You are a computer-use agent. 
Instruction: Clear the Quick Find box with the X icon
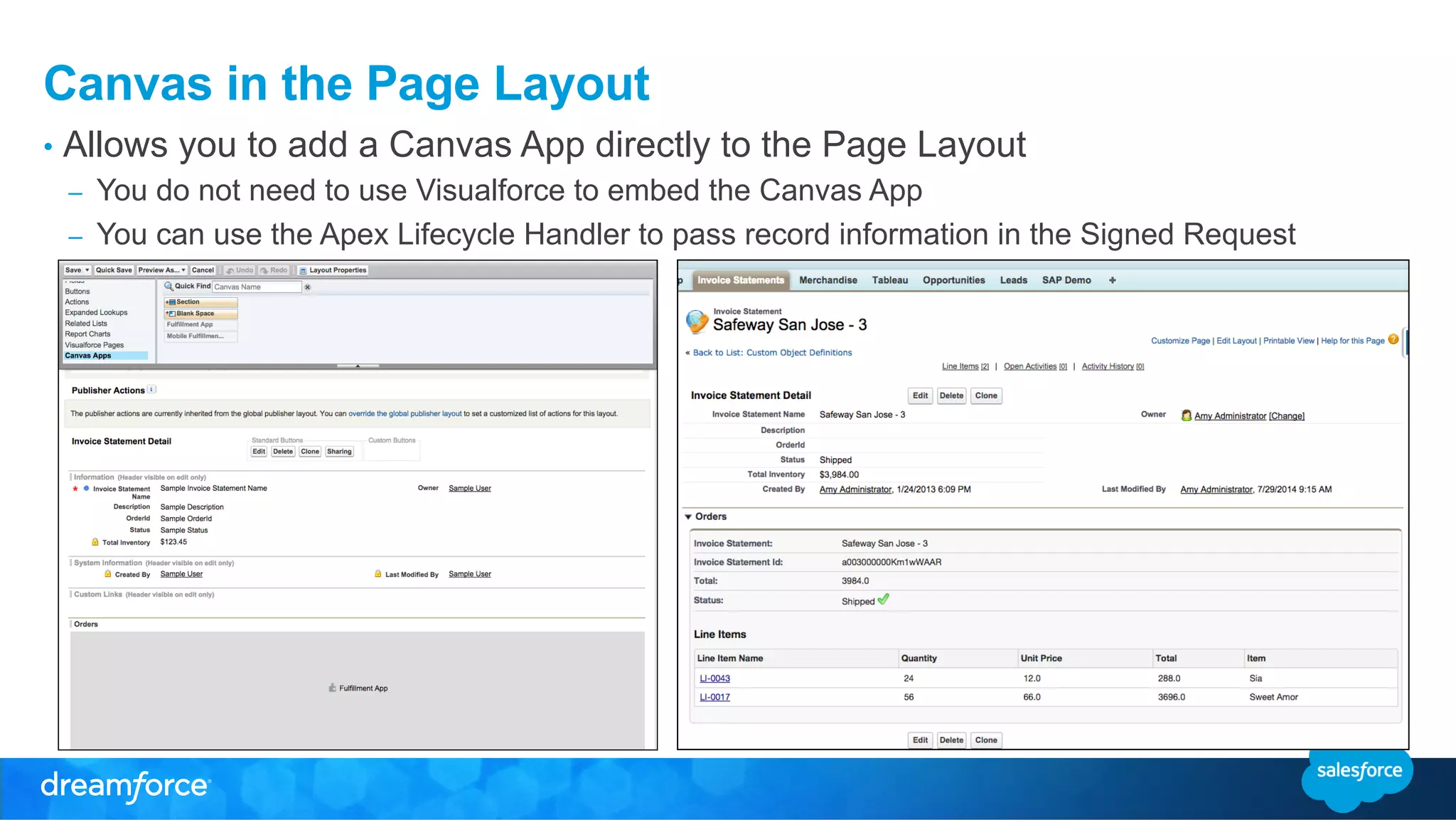308,287
